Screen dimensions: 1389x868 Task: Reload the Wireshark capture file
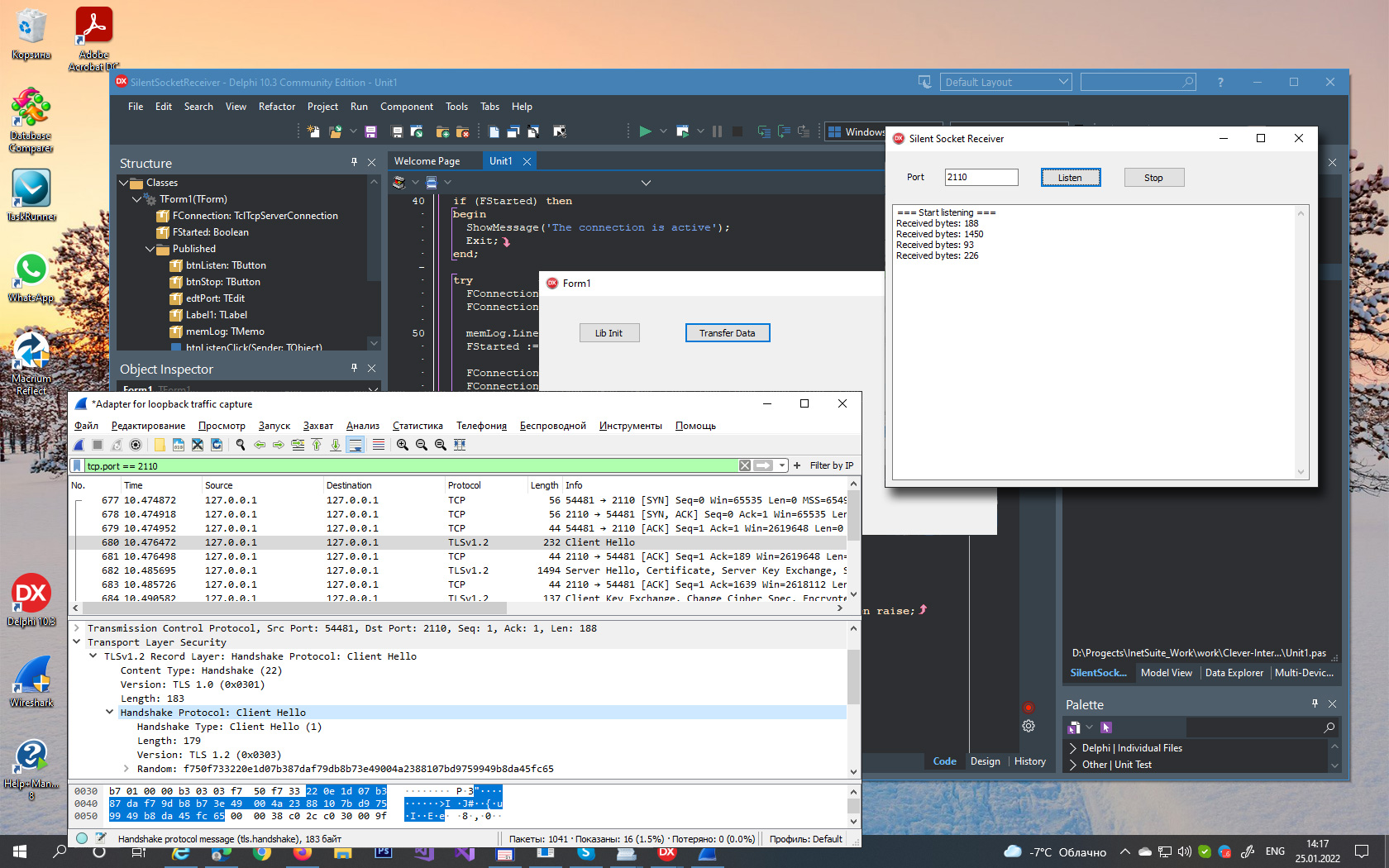coord(217,445)
